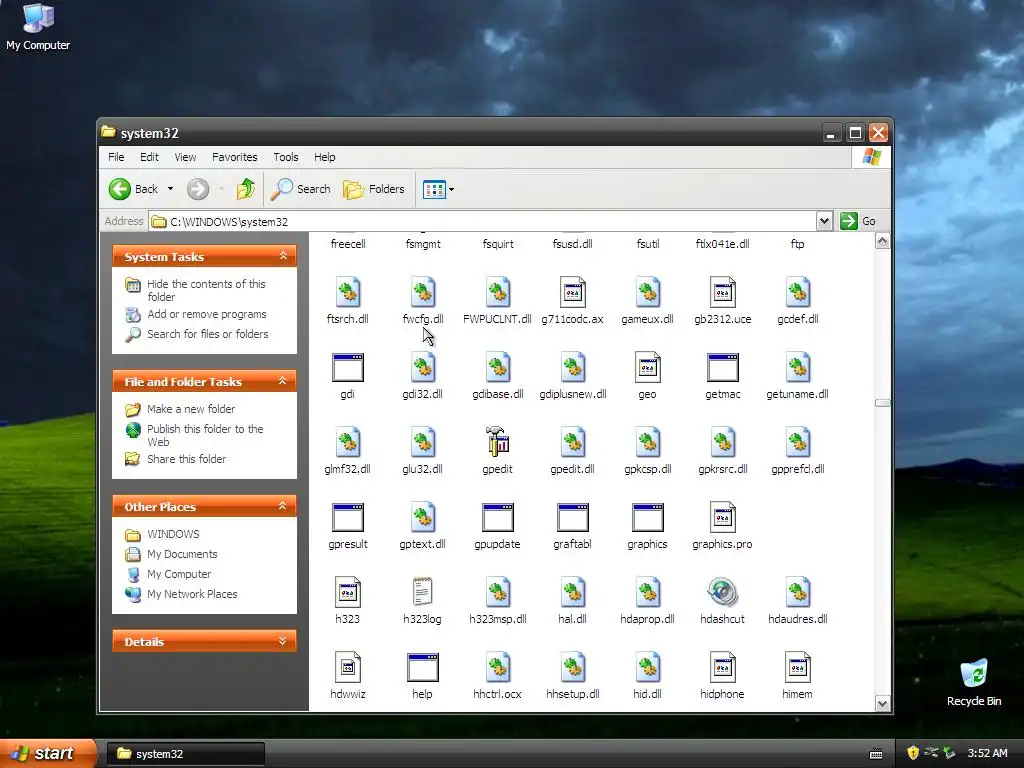The height and width of the screenshot is (768, 1024).
Task: Select the gpresult application icon
Action: pyautogui.click(x=347, y=517)
